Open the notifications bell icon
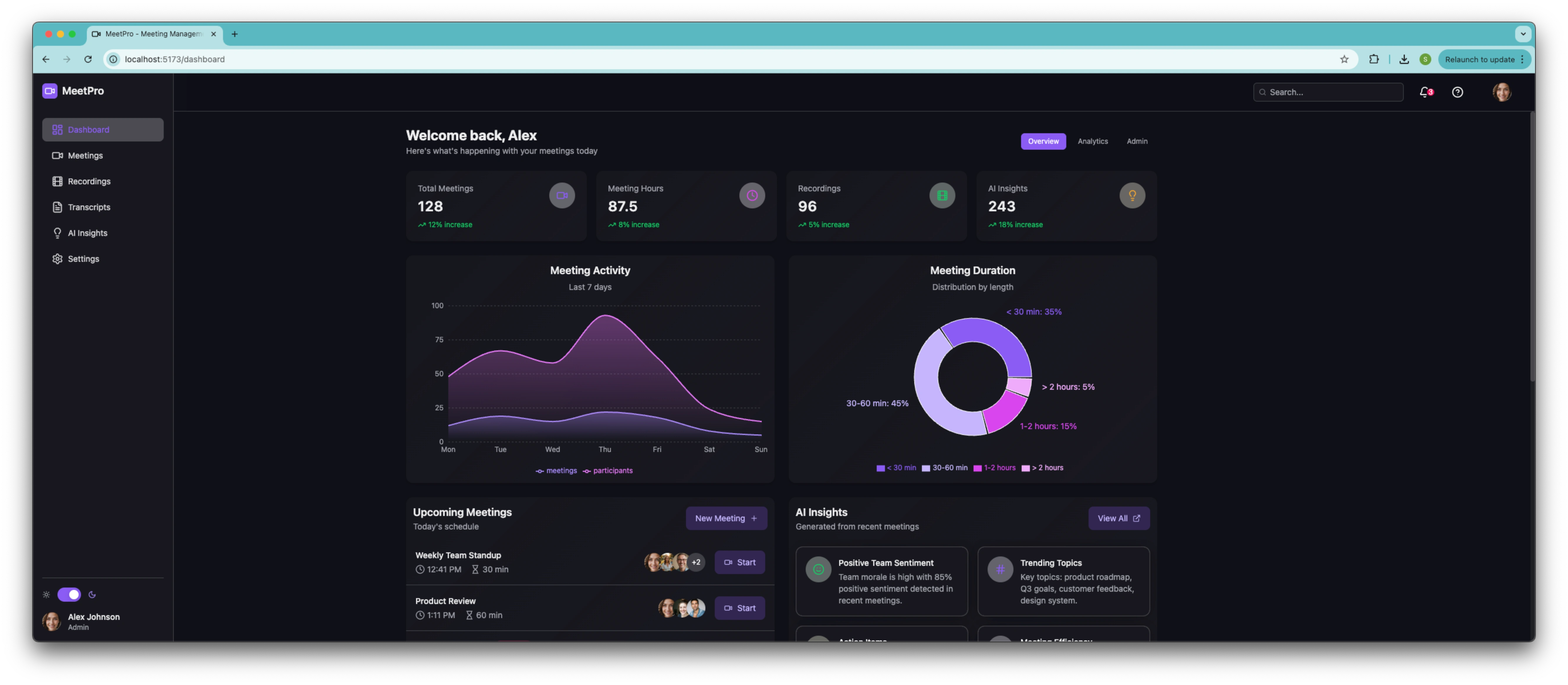Image resolution: width=1568 pixels, height=685 pixels. coord(1424,92)
